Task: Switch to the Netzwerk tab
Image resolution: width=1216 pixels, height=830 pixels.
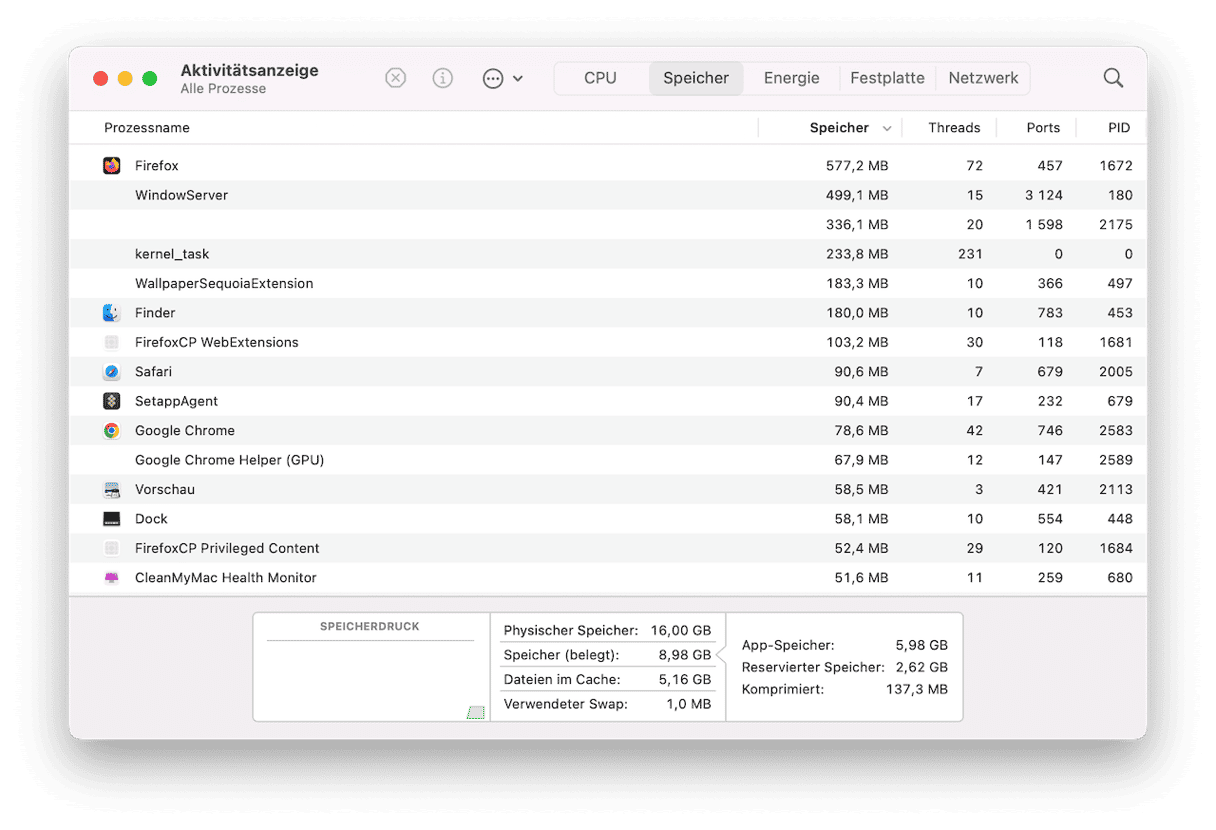Action: [x=983, y=78]
